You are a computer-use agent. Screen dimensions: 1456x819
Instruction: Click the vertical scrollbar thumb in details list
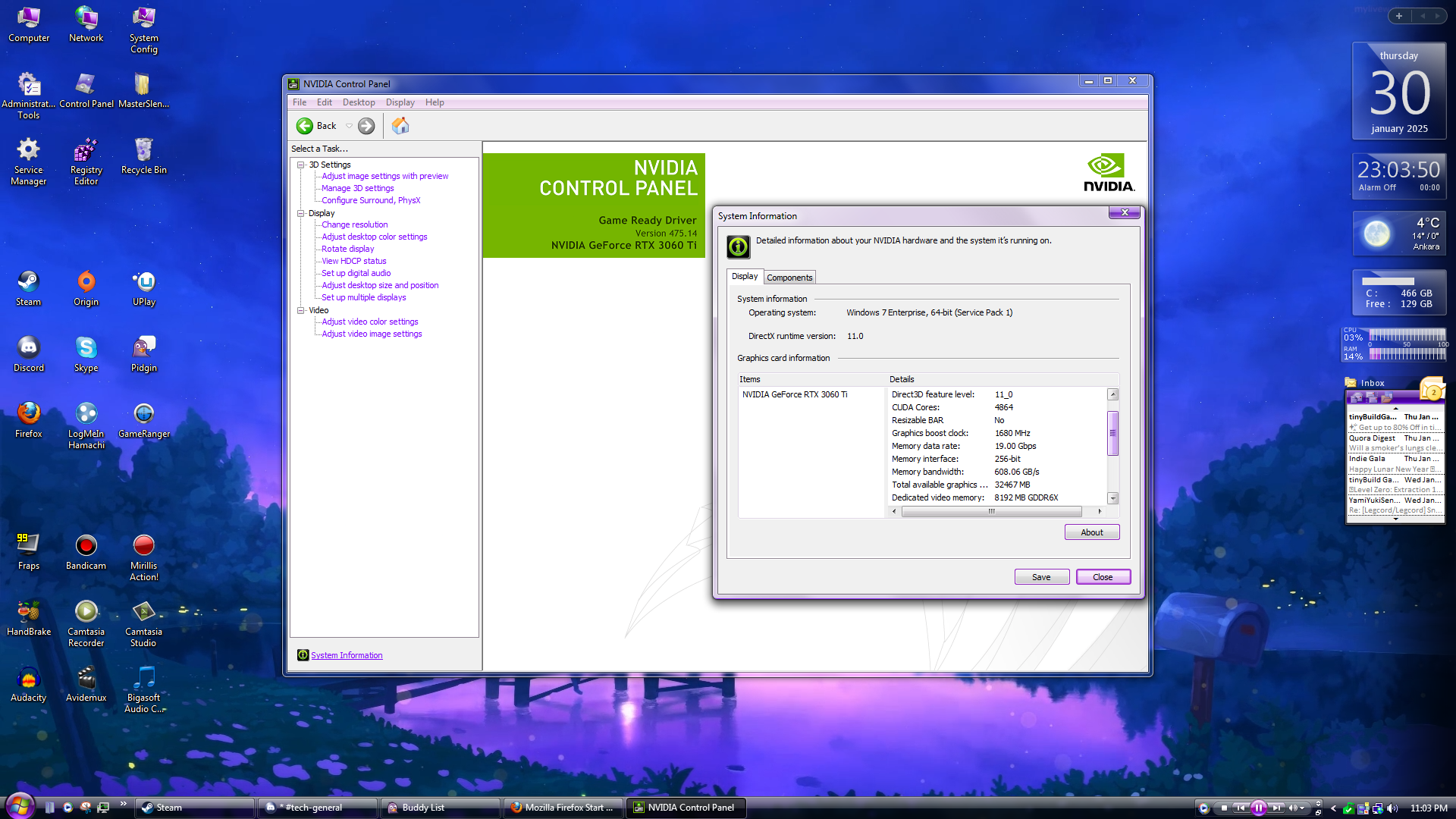1112,433
